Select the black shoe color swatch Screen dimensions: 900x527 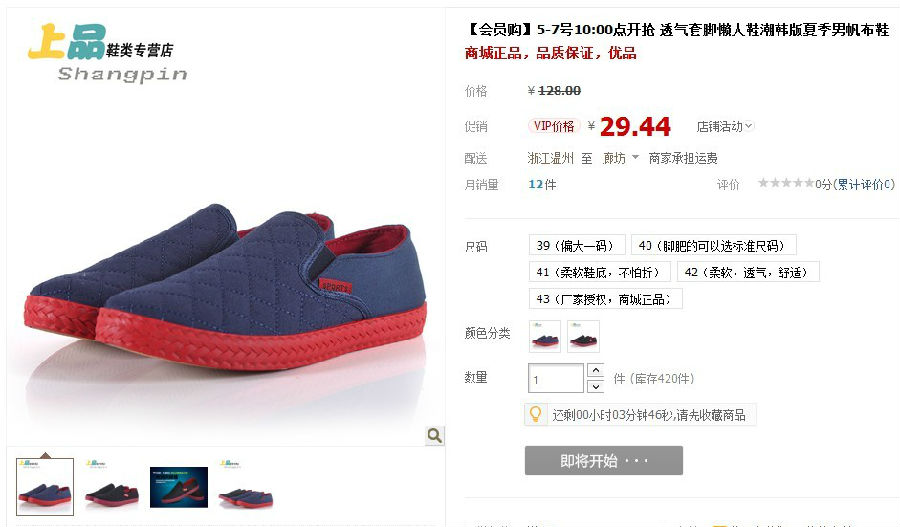click(583, 336)
